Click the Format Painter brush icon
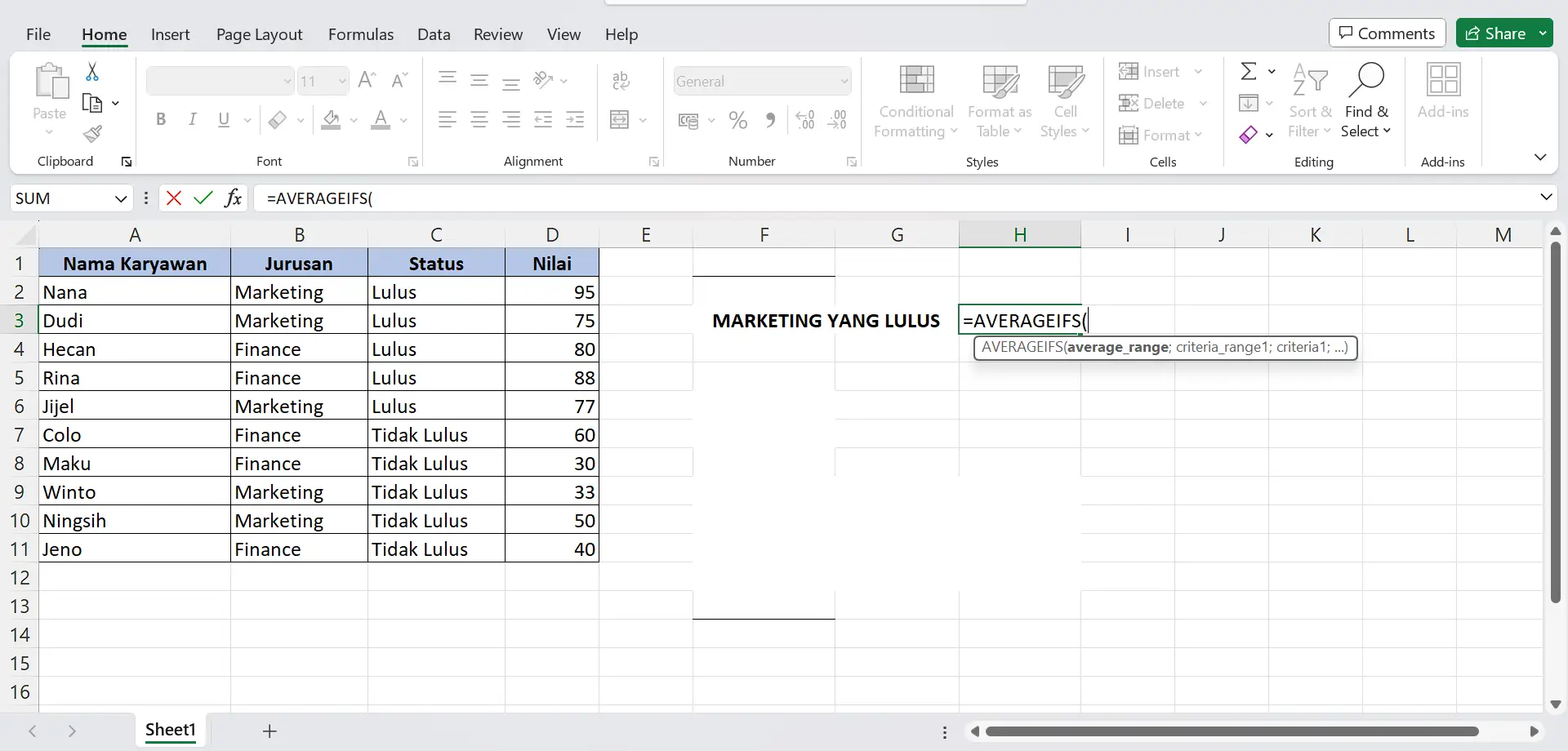Screen dimensions: 1568x751 [x=92, y=134]
